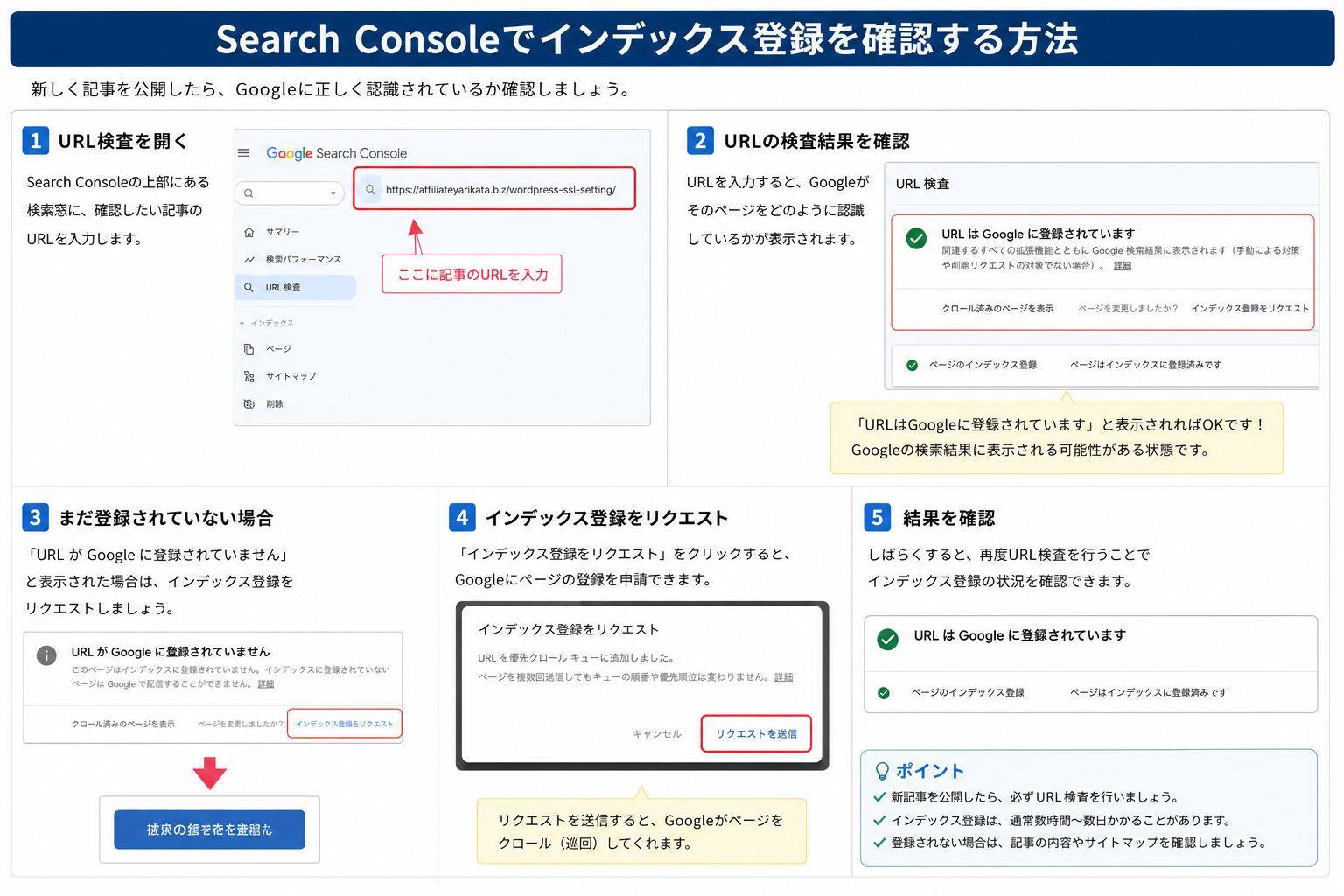Viewport: 1344px width, 896px height.
Task: Click the removal icon next to 削除
Action: coord(249,404)
